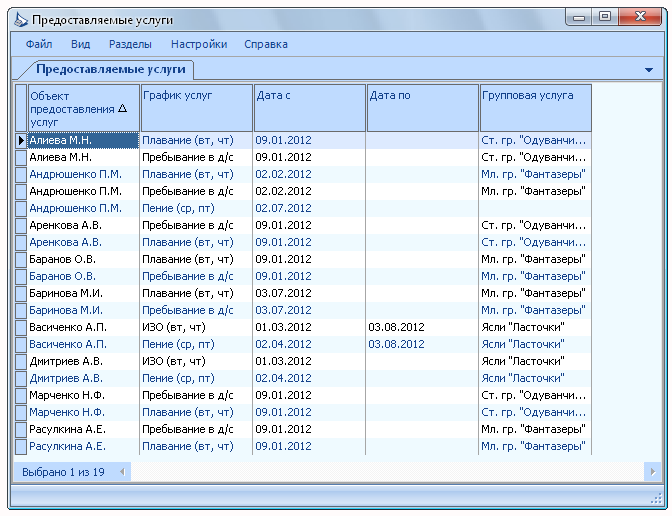
Task: Select the Ст. гр. "Одуванчи..." cell for Марченко Пребывание row
Action: [x=535, y=396]
